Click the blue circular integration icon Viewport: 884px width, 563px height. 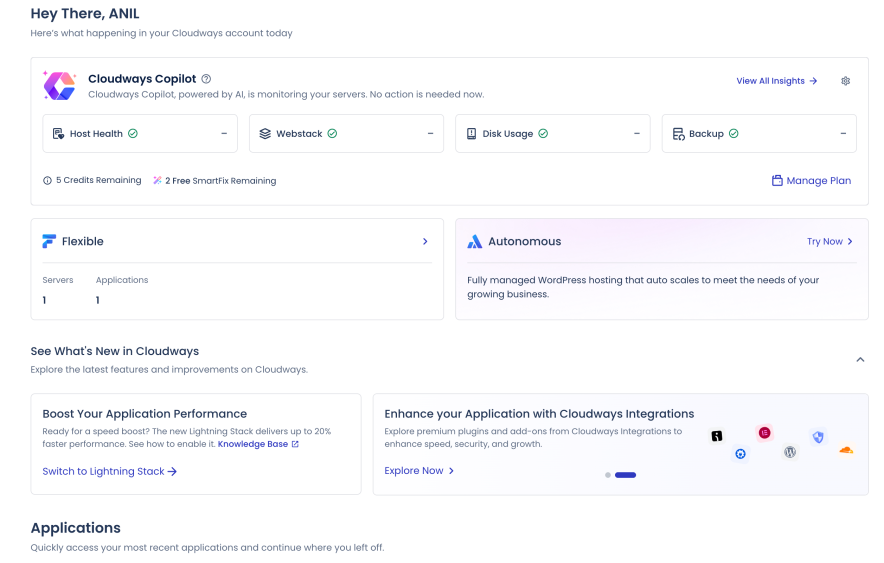coord(740,454)
